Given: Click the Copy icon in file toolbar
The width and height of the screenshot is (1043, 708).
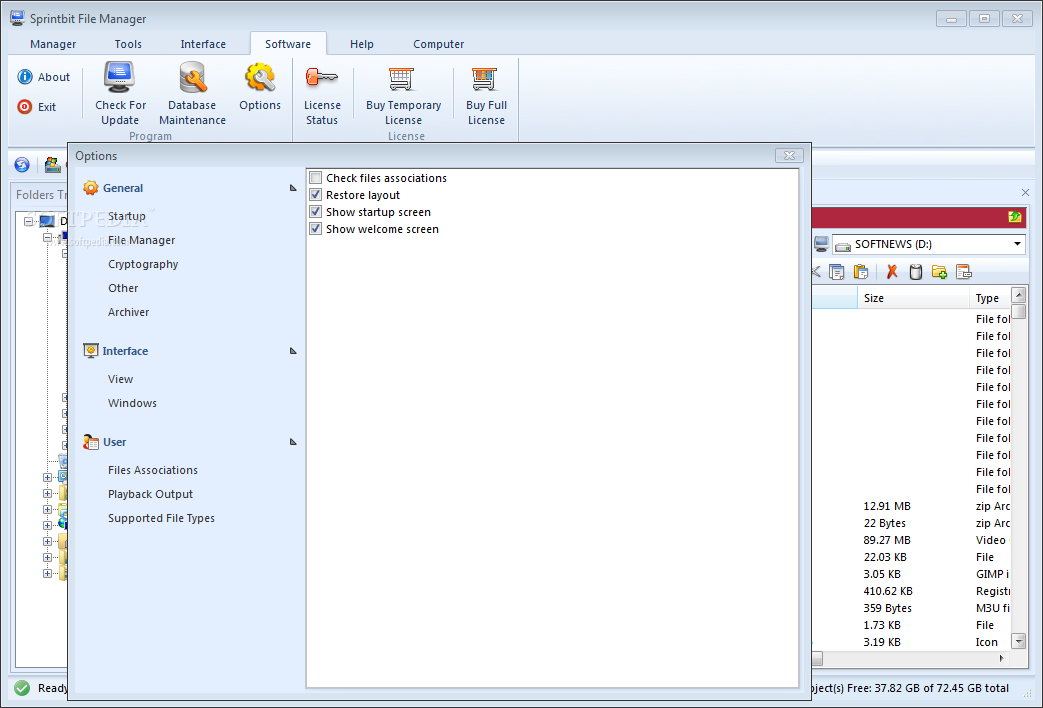Looking at the screenshot, I should click(x=837, y=271).
